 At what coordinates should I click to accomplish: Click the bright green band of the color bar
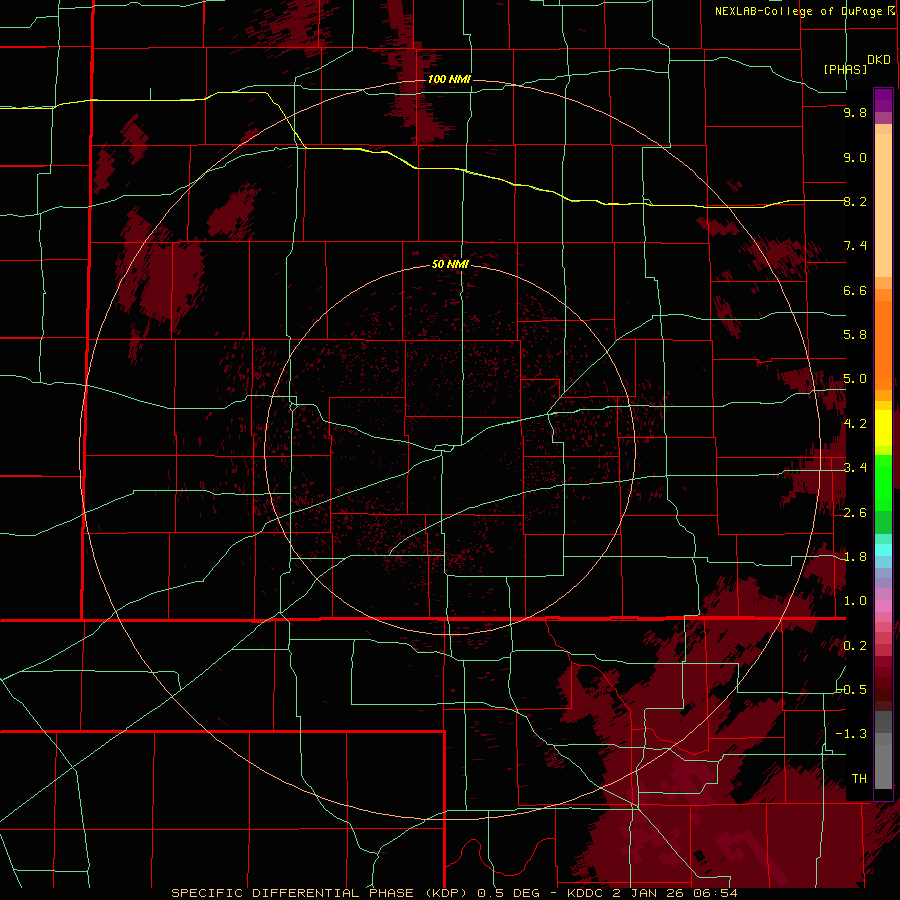[883, 483]
